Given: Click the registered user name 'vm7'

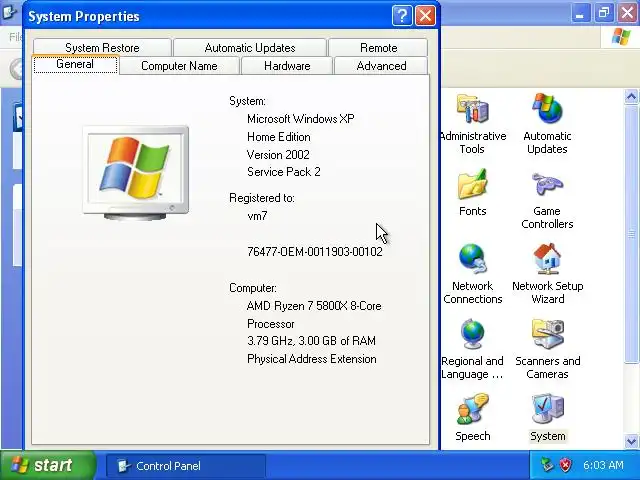Looking at the screenshot, I should click(257, 216).
